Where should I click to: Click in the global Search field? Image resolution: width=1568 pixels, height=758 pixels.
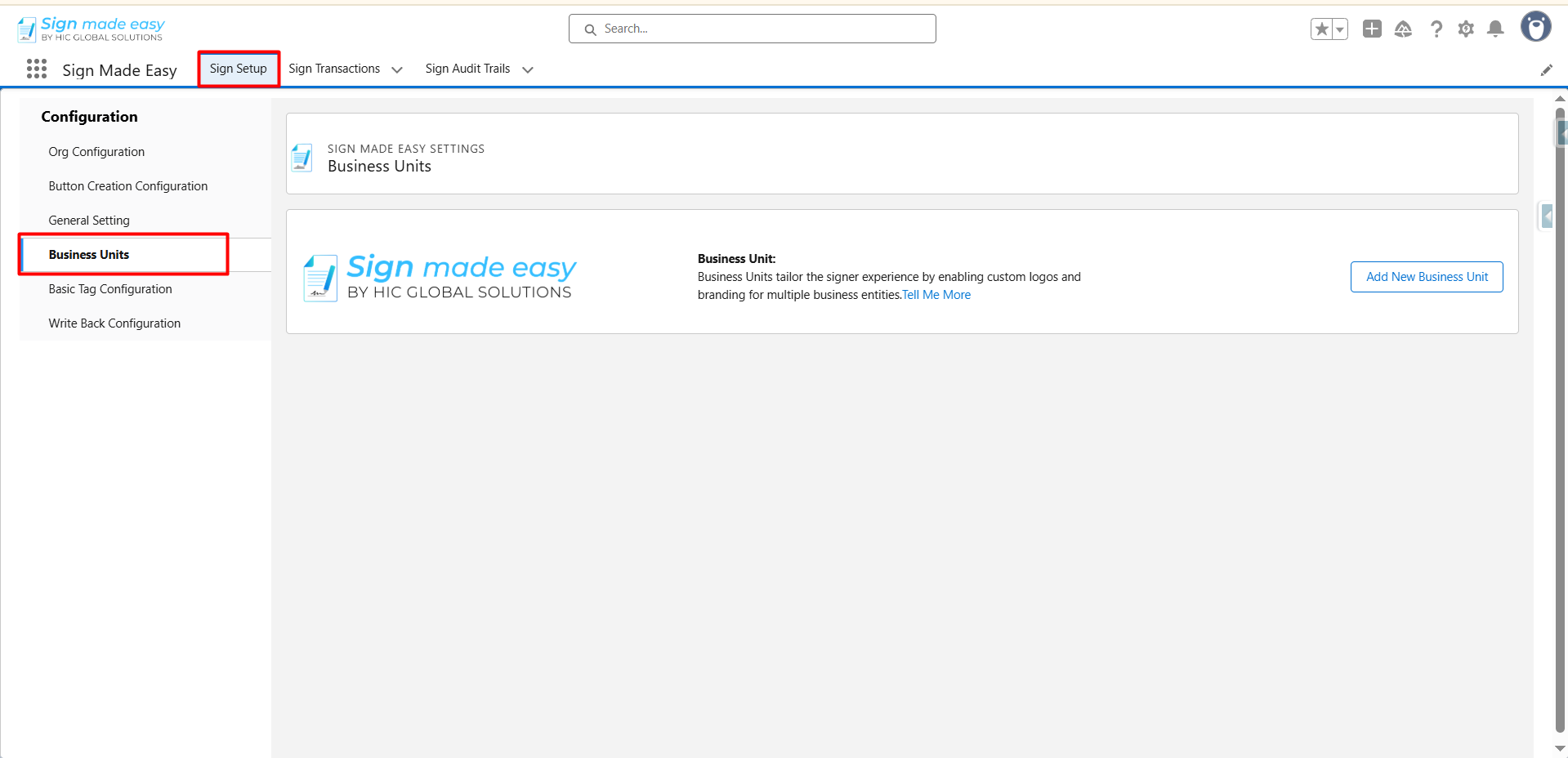(753, 29)
